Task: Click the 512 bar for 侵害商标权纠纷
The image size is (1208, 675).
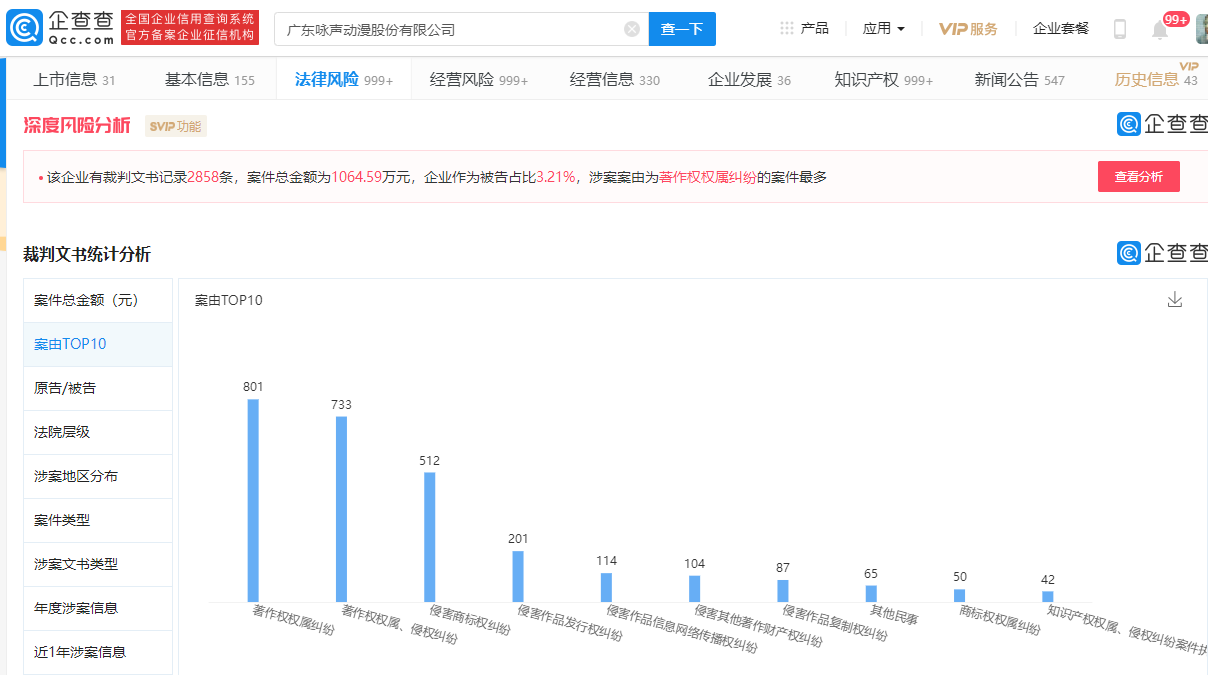Action: pos(430,537)
